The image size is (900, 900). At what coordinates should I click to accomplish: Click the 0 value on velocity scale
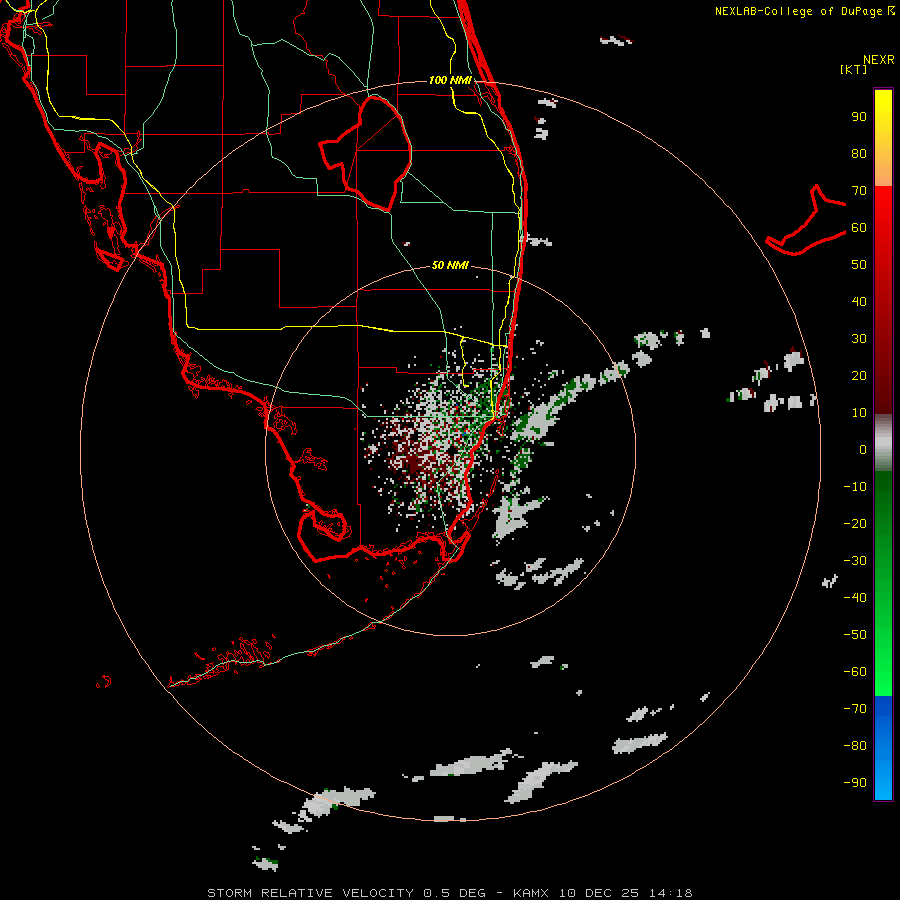click(x=863, y=450)
